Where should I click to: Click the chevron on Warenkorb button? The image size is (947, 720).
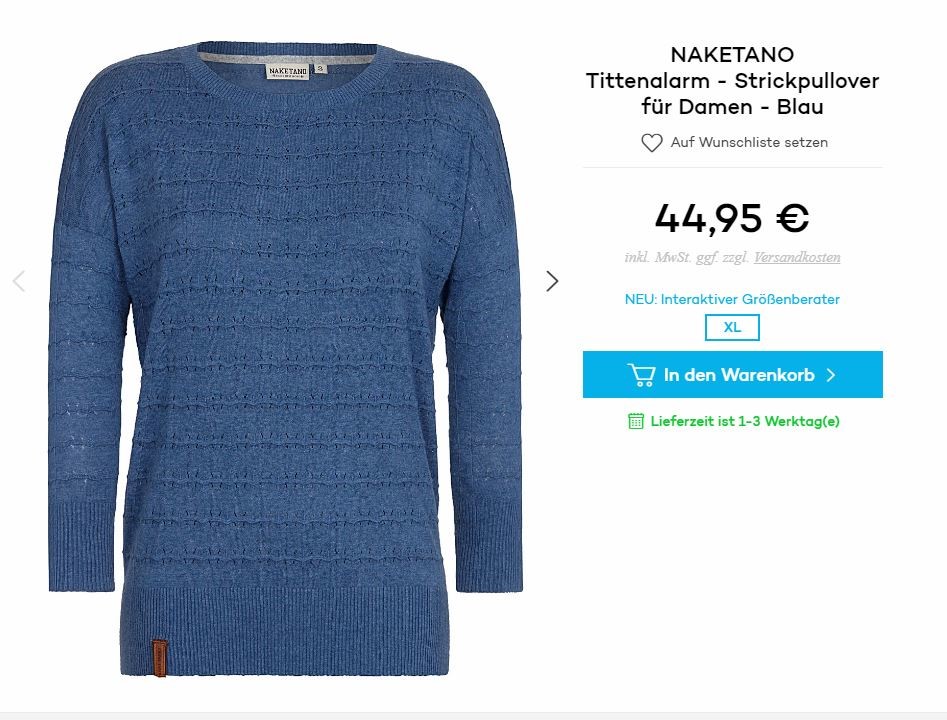pyautogui.click(x=831, y=375)
